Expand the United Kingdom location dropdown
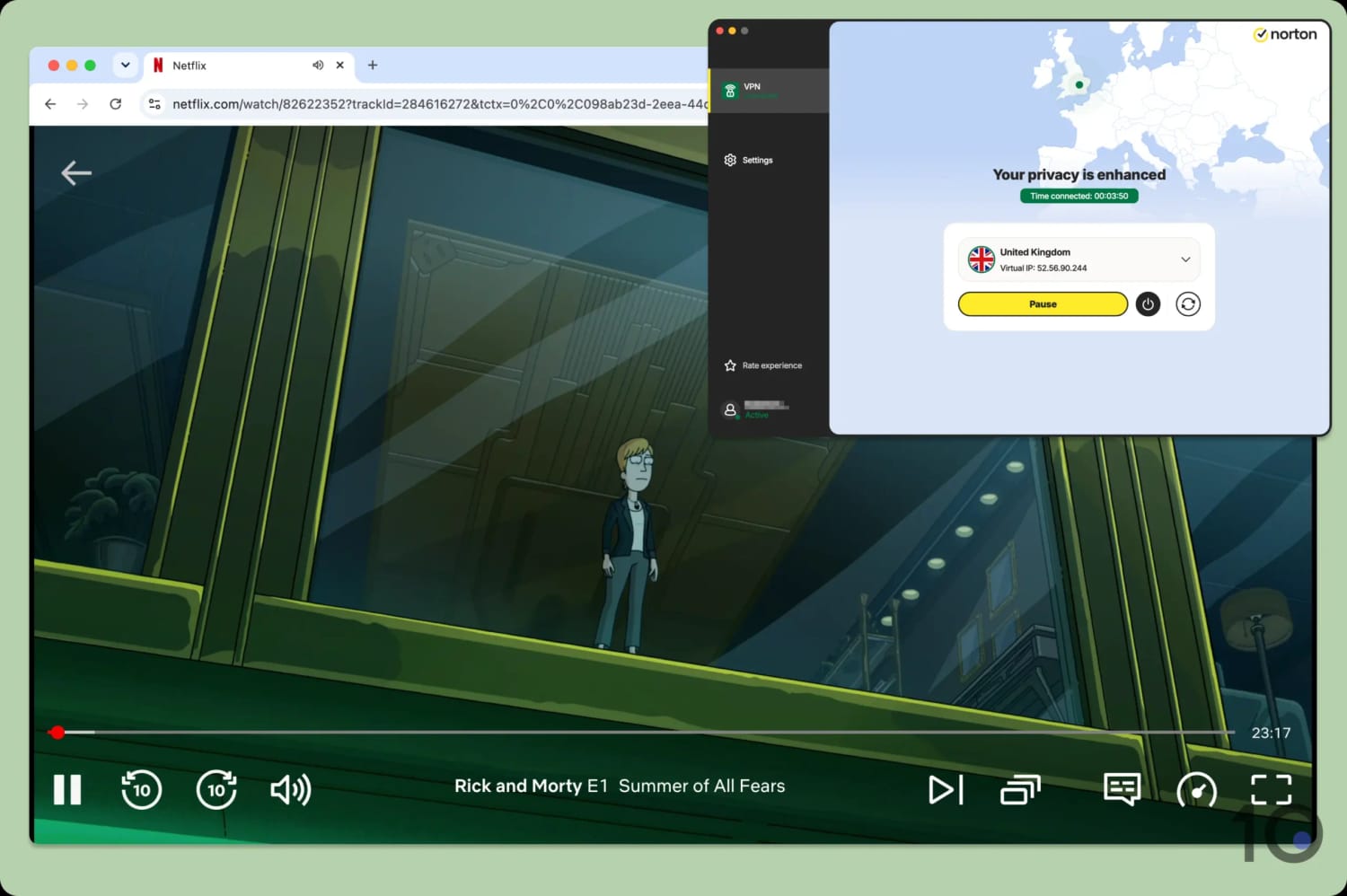The width and height of the screenshot is (1347, 896). [1185, 259]
